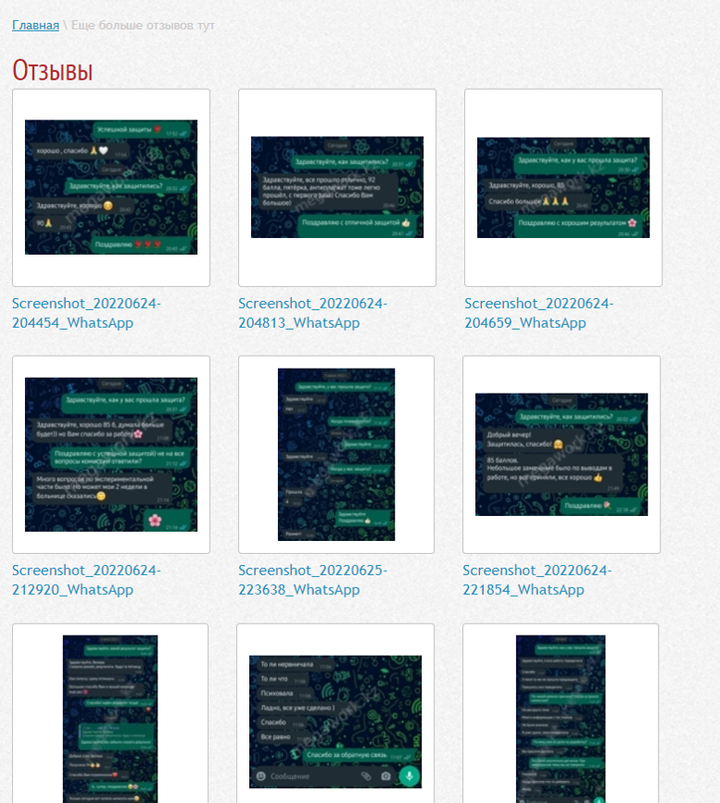Screen dimensions: 720x803
Task: Click the Screenshot_20220624-204659_WhatsApp title link
Action: [539, 313]
